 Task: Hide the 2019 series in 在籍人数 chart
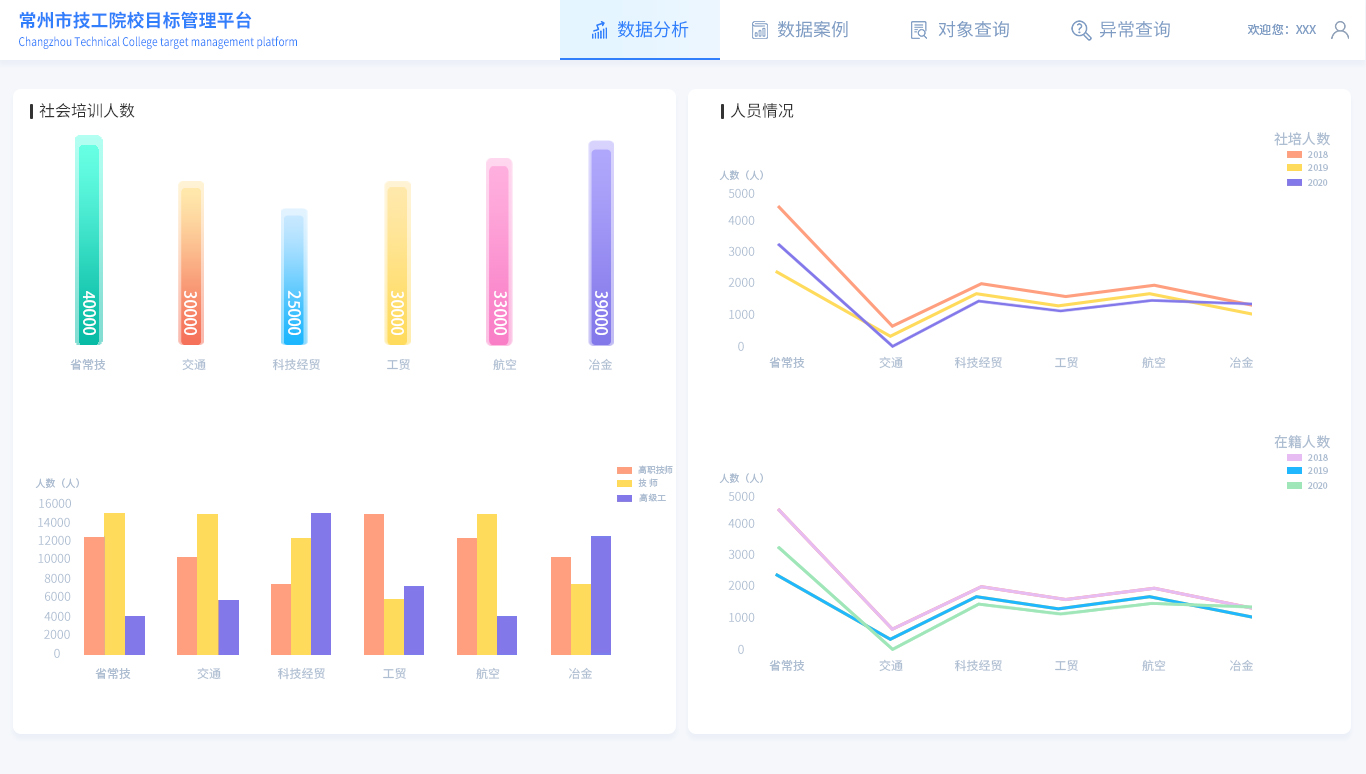[1307, 471]
